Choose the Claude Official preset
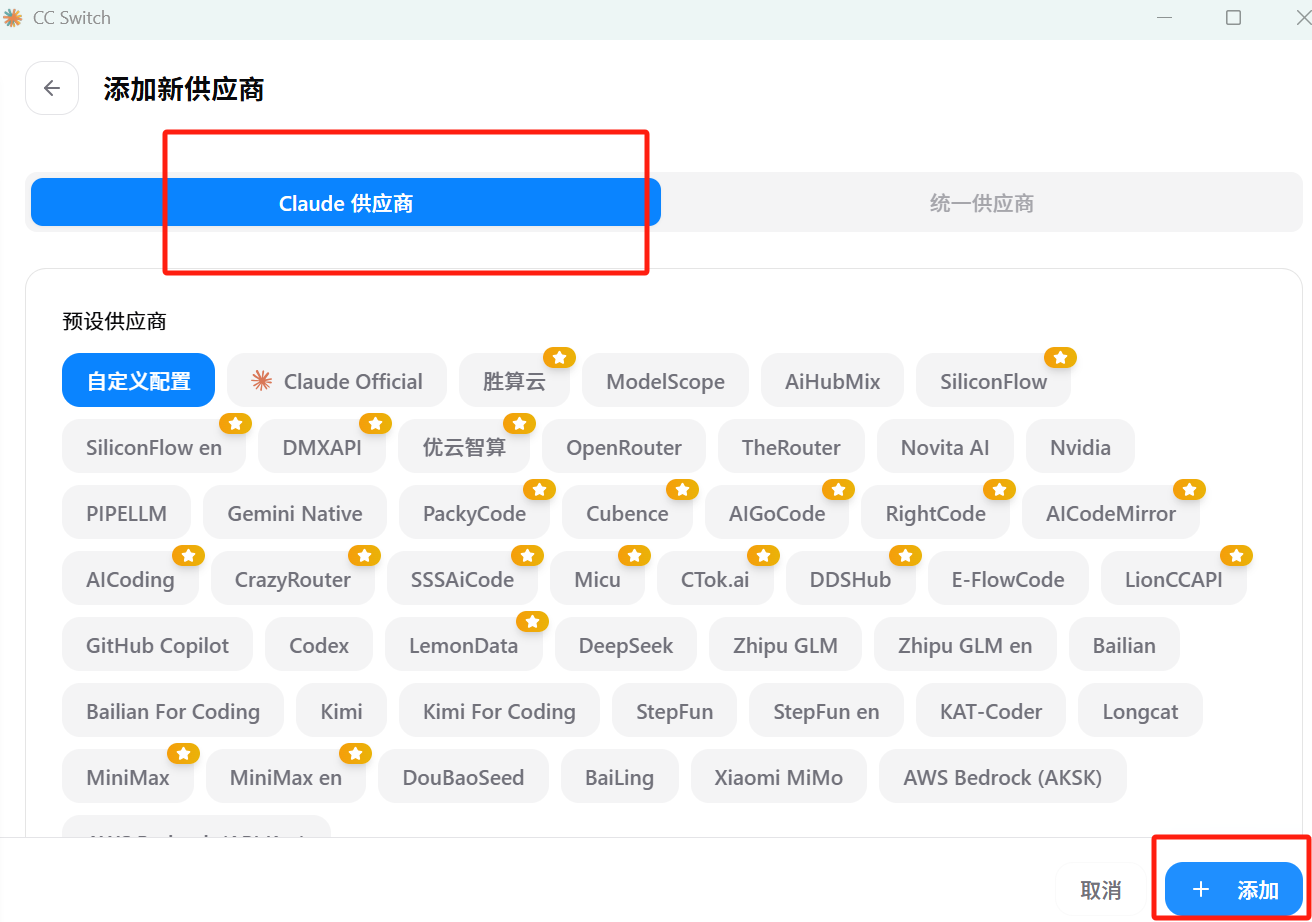 [x=337, y=381]
